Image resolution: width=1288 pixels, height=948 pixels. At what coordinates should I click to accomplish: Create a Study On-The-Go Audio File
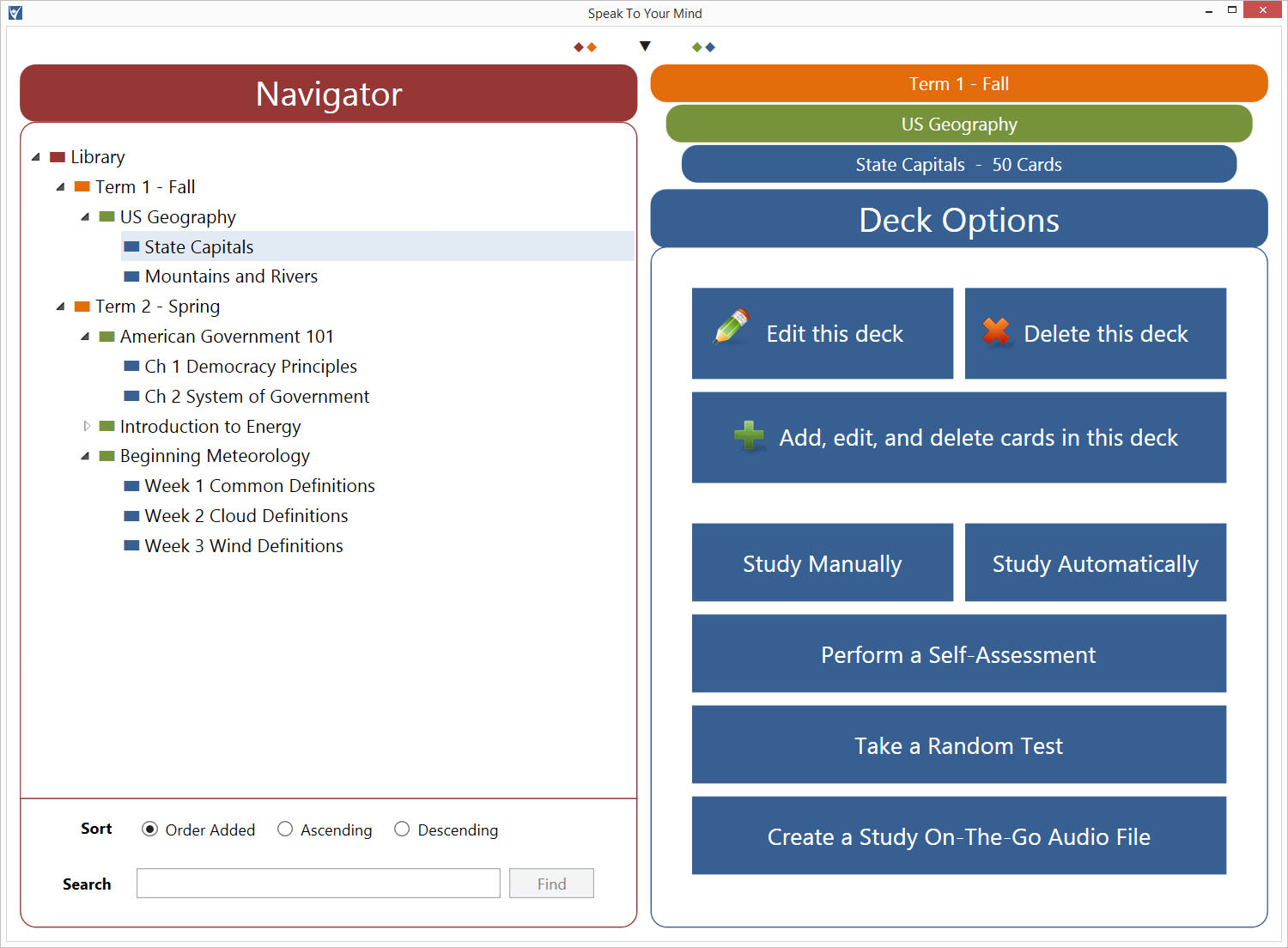click(959, 836)
